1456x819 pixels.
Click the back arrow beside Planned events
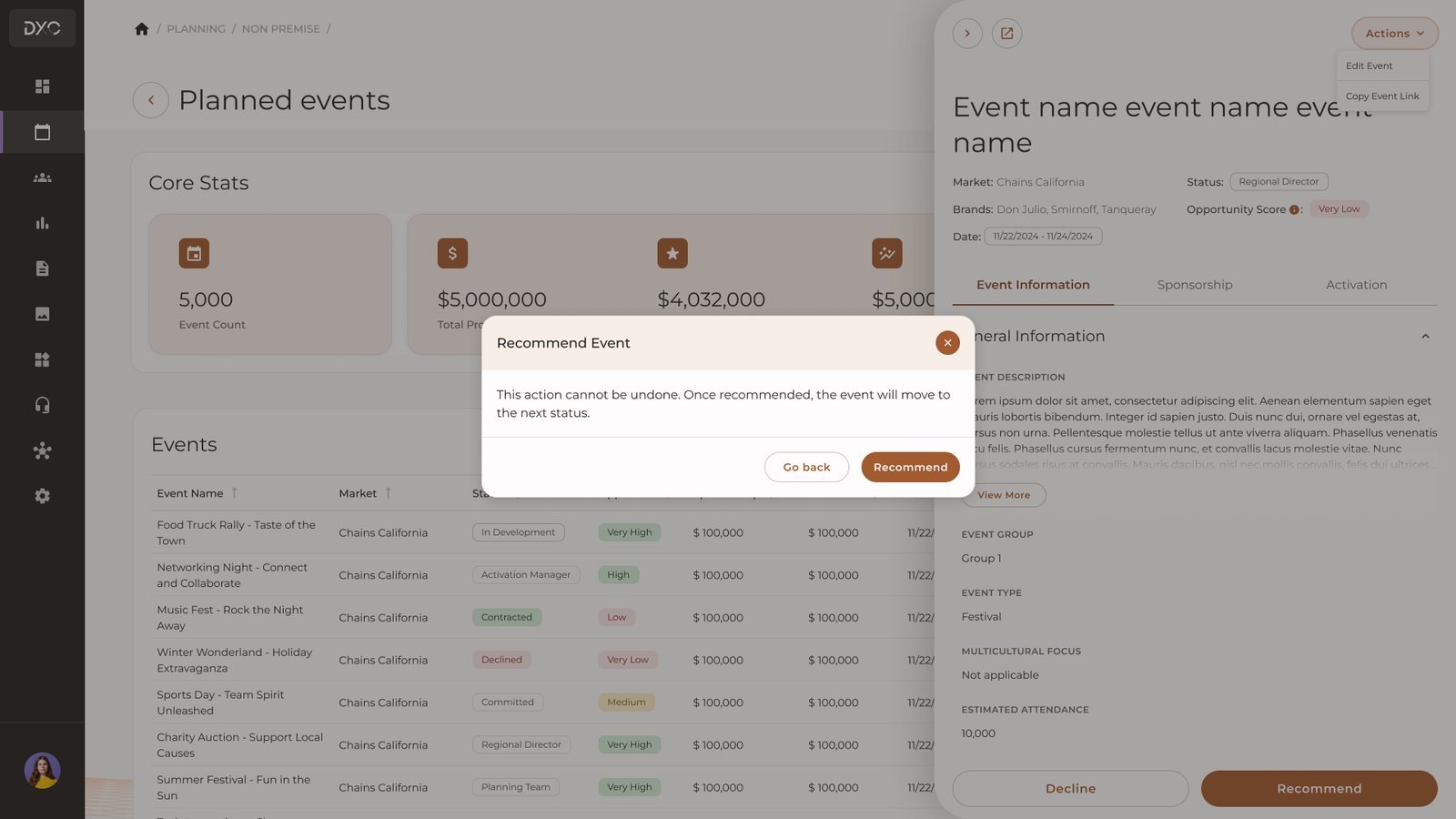click(x=151, y=100)
